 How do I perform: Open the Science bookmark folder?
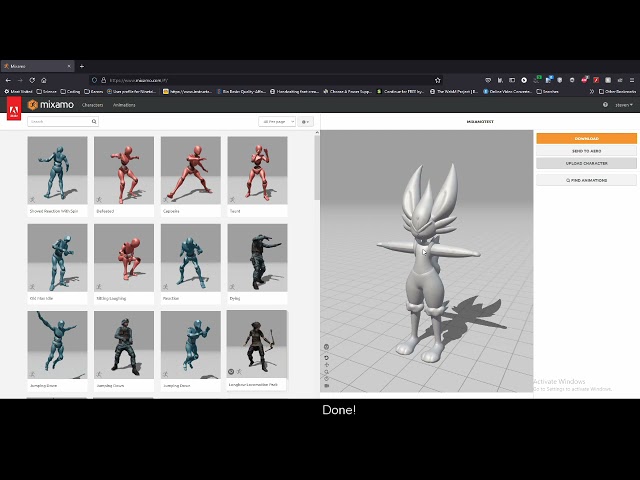47,91
